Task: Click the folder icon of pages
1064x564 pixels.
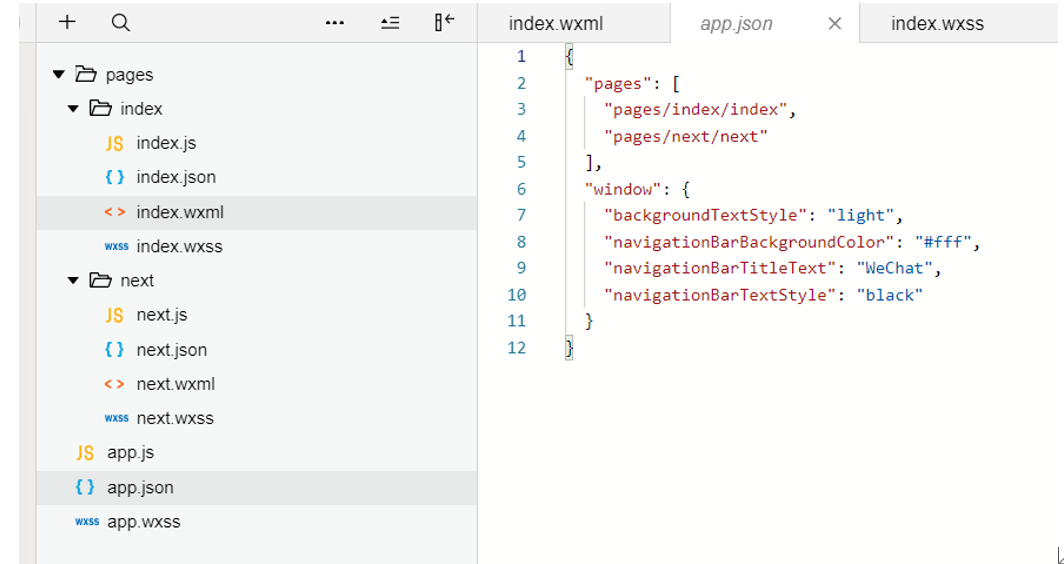Action: (86, 74)
